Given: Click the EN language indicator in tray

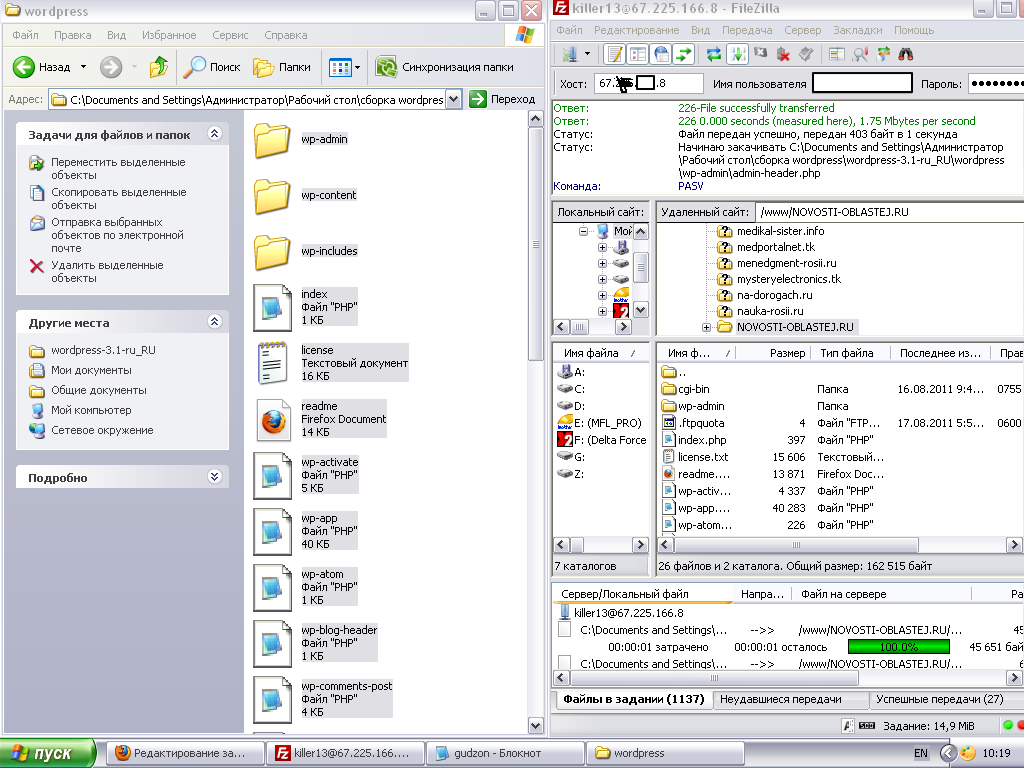Looking at the screenshot, I should 921,753.
